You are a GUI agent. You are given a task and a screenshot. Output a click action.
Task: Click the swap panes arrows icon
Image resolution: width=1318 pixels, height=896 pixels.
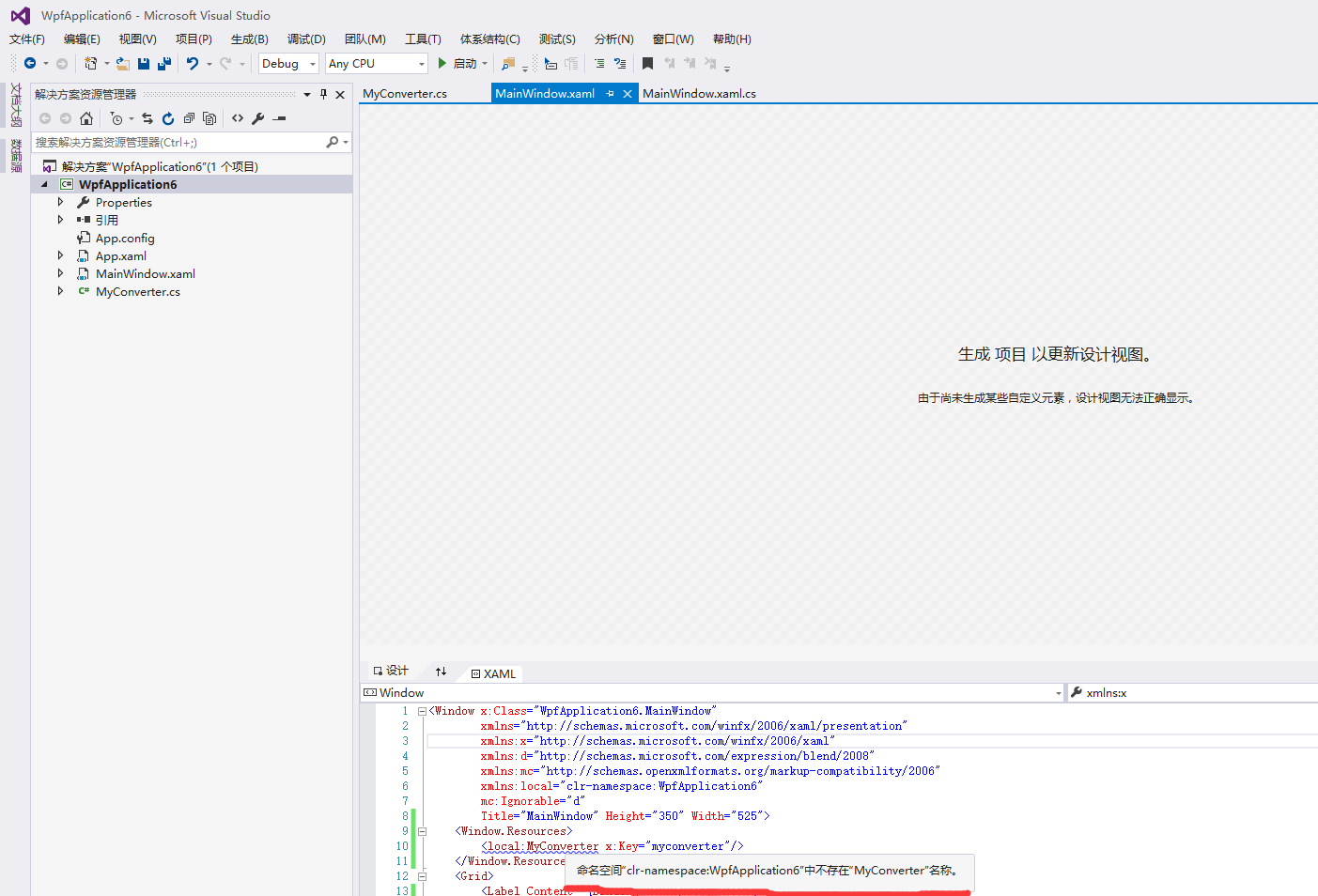click(x=441, y=672)
